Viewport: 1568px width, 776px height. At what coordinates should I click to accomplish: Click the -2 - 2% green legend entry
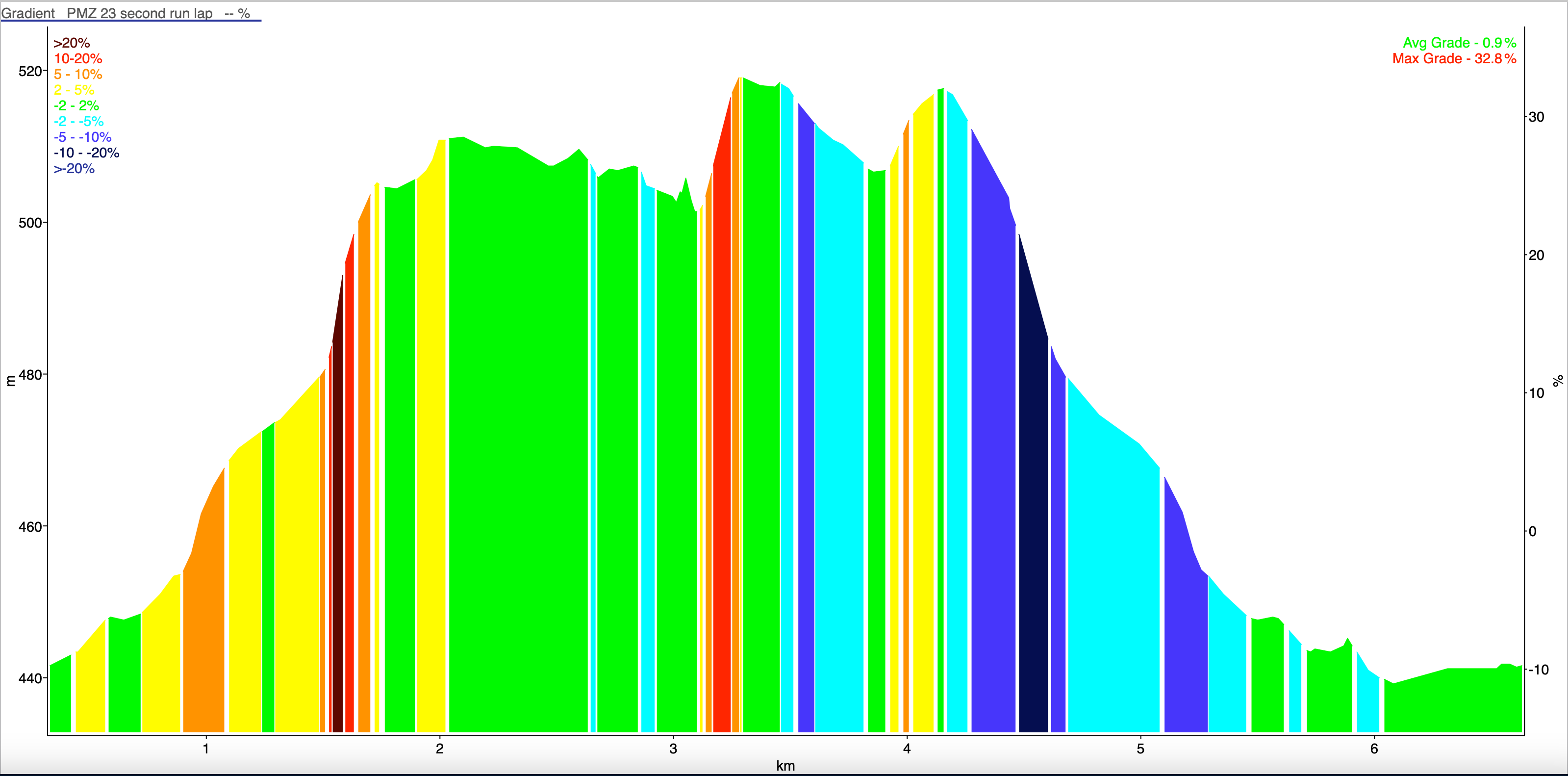click(76, 106)
